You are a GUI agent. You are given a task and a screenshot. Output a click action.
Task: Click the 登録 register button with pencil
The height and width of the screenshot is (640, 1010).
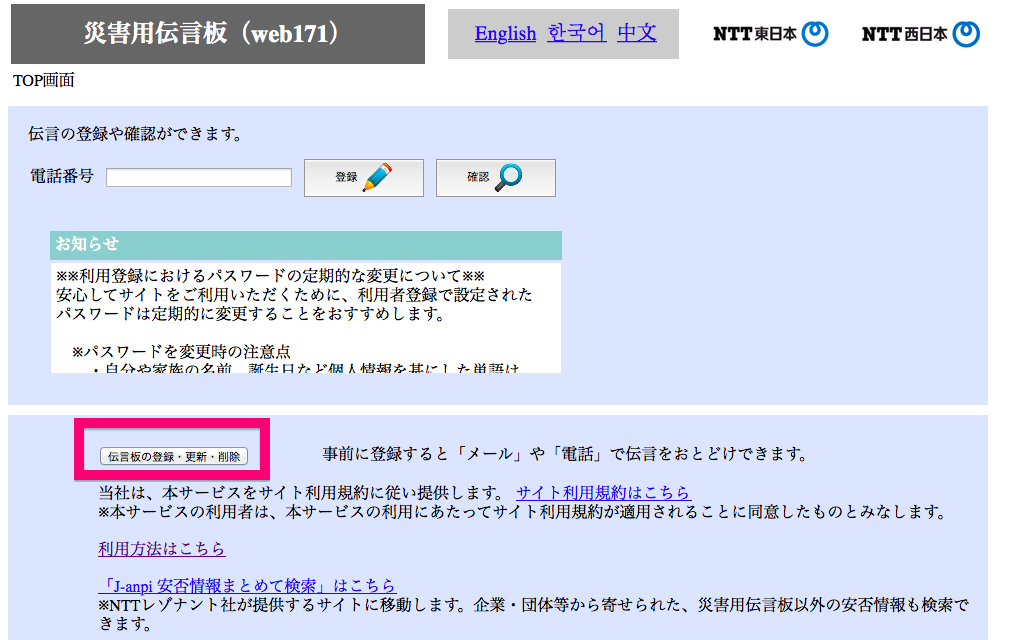364,178
